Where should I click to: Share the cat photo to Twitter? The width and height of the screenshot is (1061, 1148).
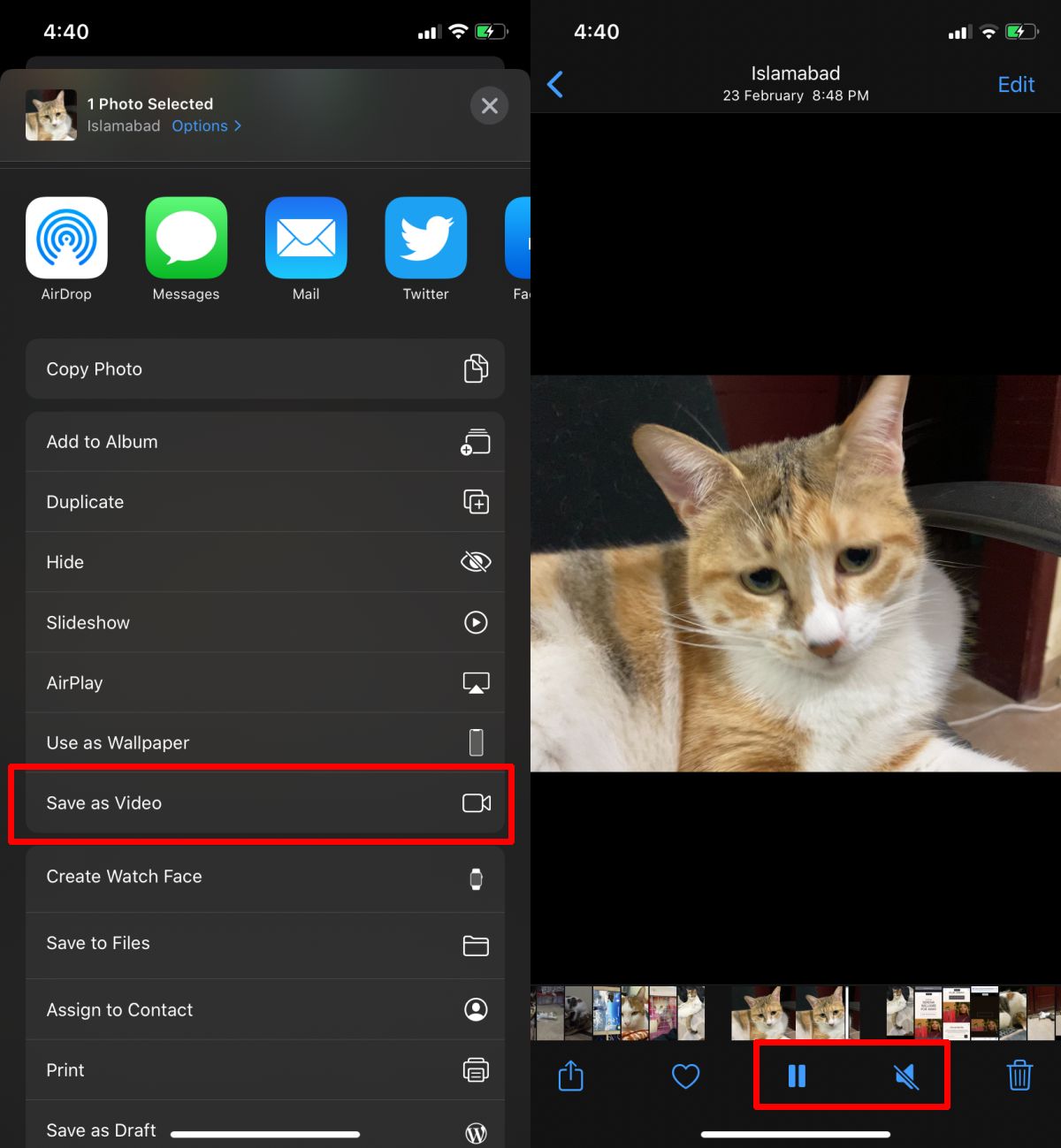click(425, 237)
